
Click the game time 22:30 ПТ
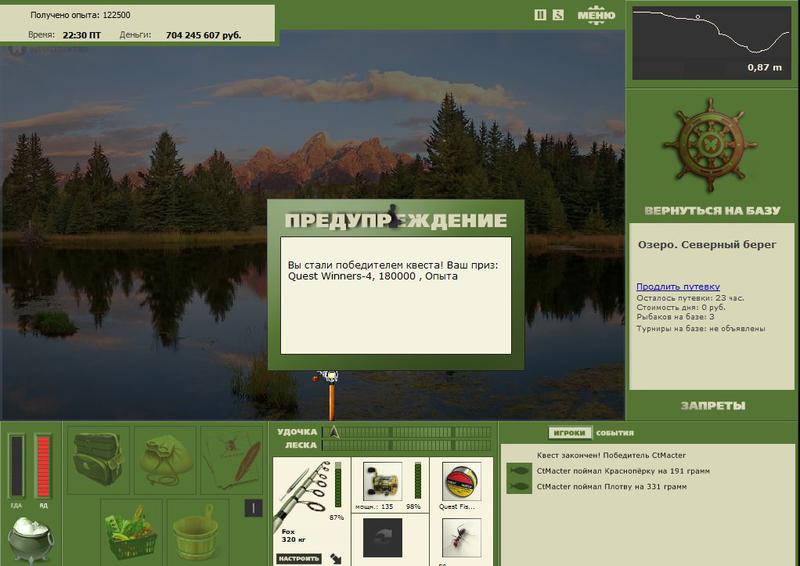point(82,35)
